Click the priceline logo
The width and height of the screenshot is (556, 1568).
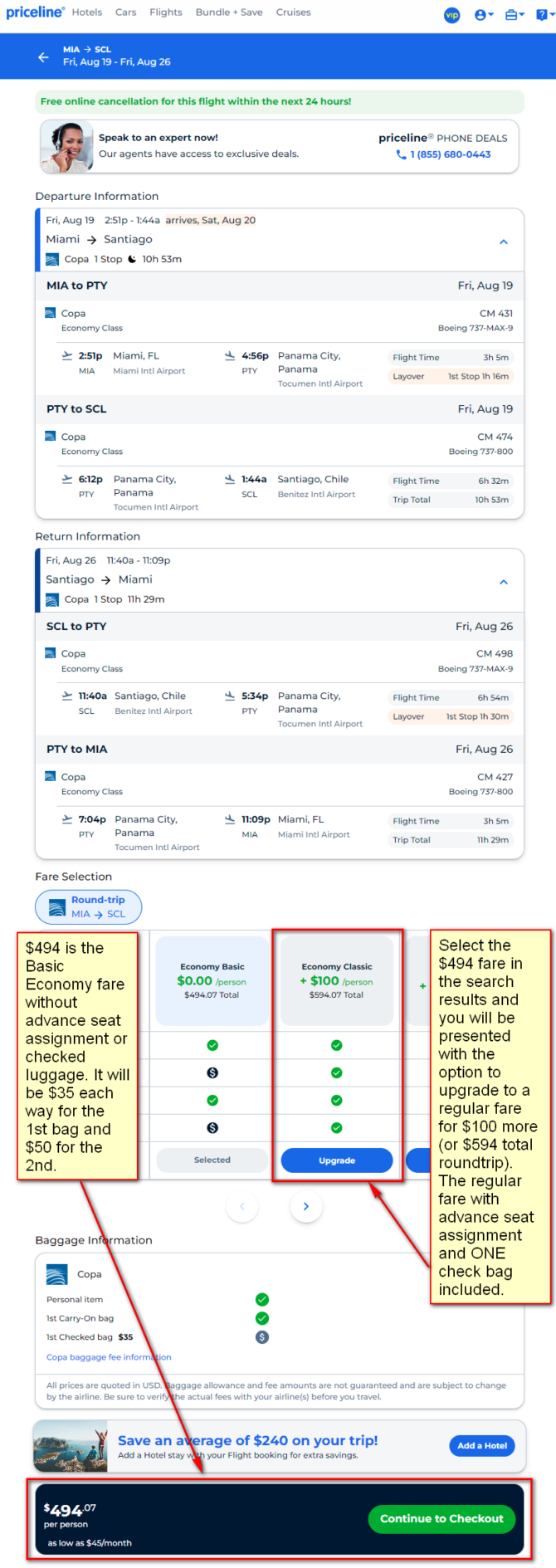35,12
